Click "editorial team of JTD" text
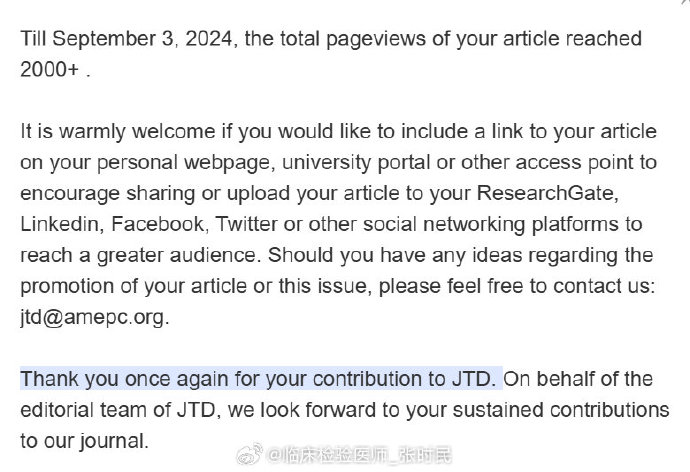 117,410
